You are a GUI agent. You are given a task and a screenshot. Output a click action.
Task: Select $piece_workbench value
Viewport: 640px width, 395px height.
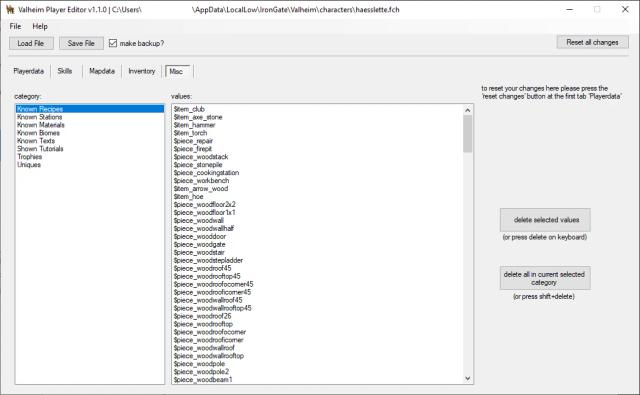(317, 181)
